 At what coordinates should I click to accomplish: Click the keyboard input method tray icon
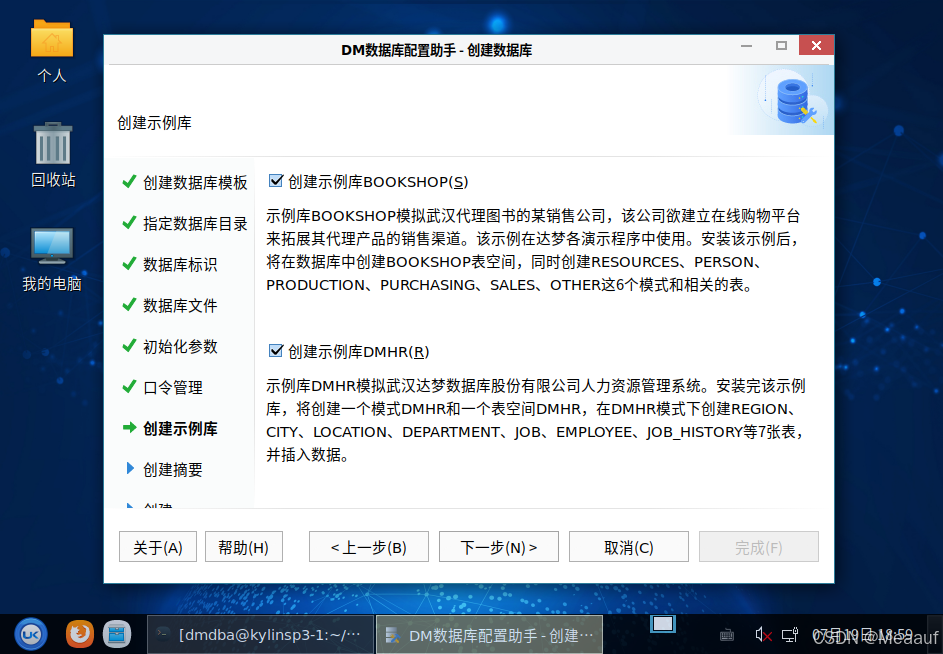[x=726, y=635]
